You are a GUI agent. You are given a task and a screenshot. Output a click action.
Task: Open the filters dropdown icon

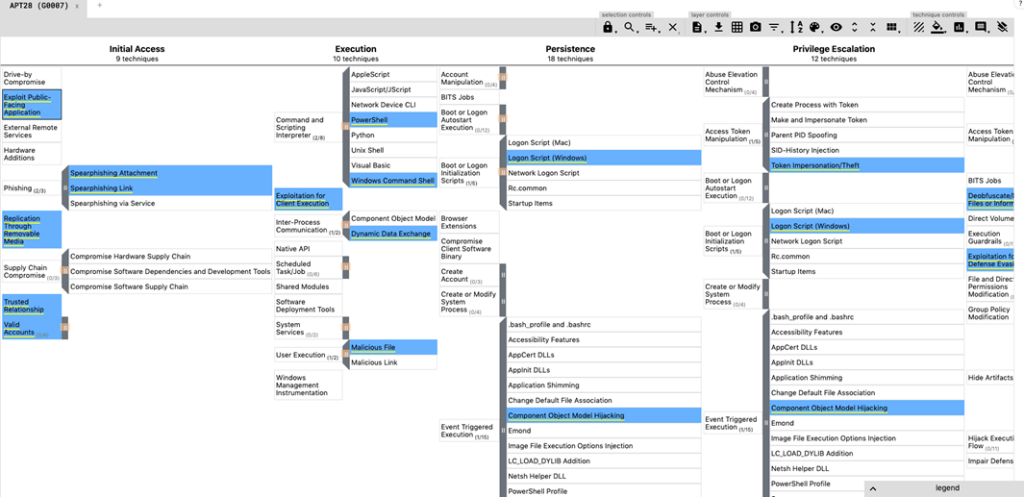(775, 27)
